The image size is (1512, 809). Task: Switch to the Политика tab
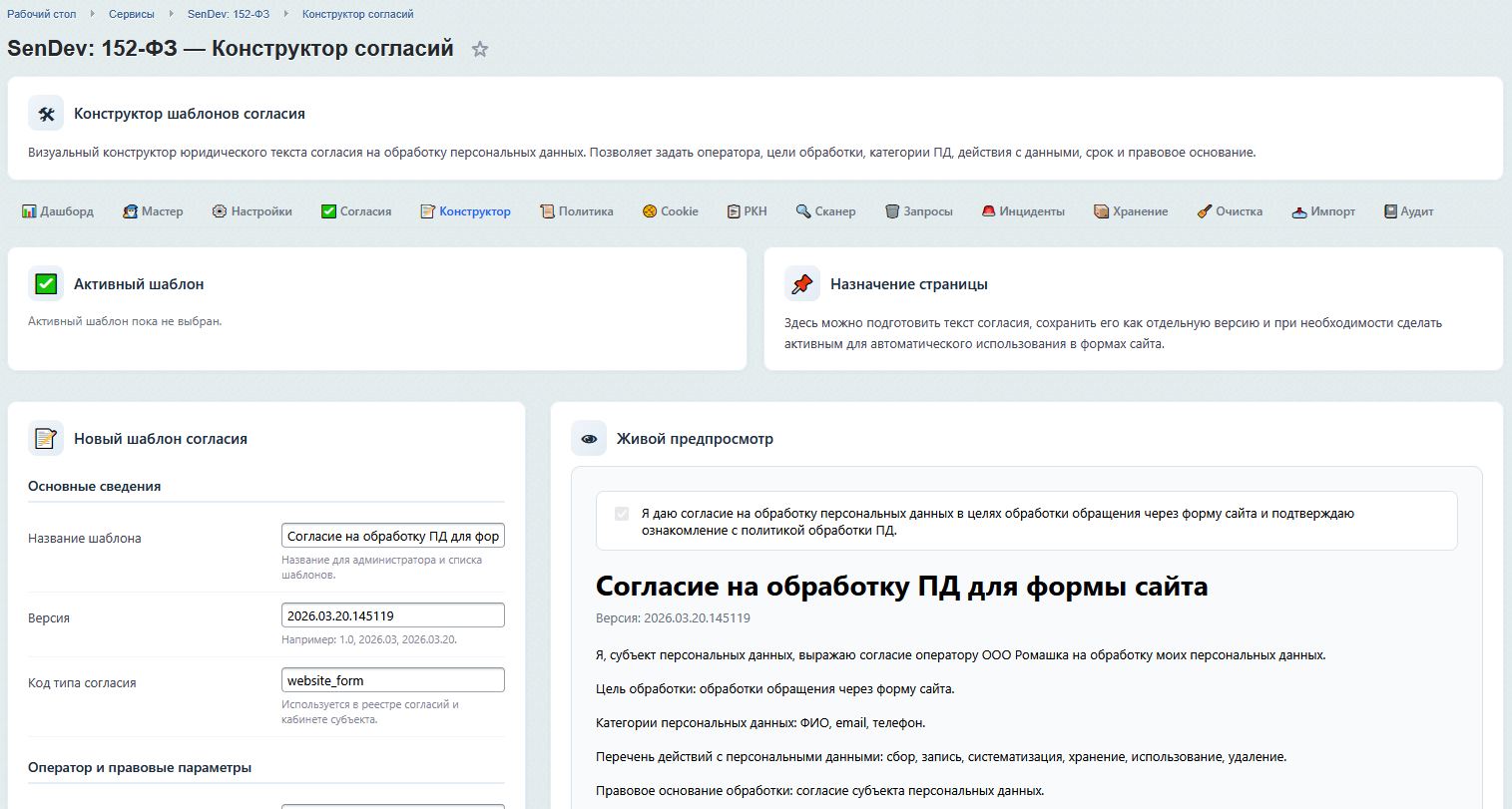pyautogui.click(x=576, y=210)
